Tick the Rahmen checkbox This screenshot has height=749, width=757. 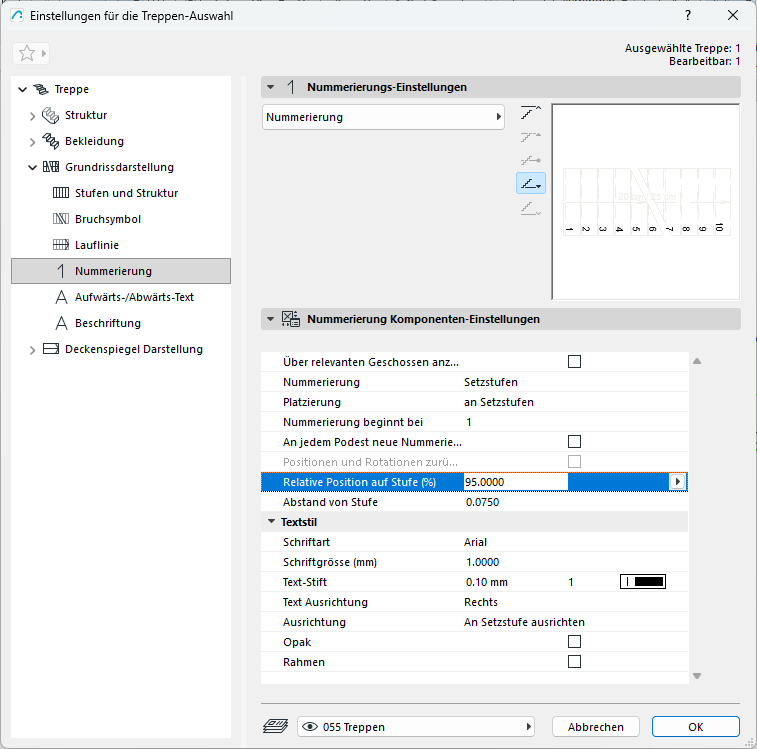tap(574, 661)
